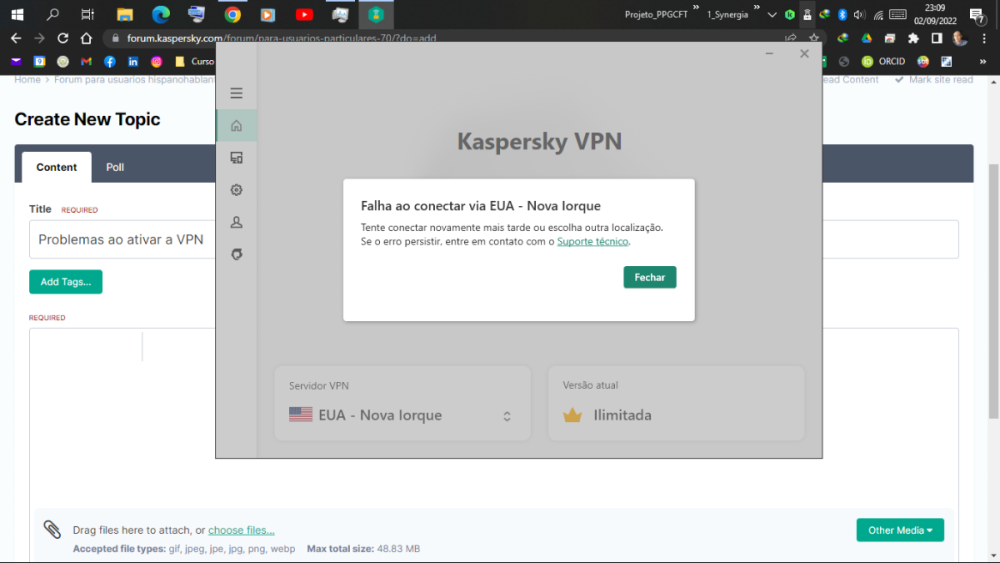Toggle the Chrome side panel icon
The image size is (1000, 563).
click(x=936, y=38)
